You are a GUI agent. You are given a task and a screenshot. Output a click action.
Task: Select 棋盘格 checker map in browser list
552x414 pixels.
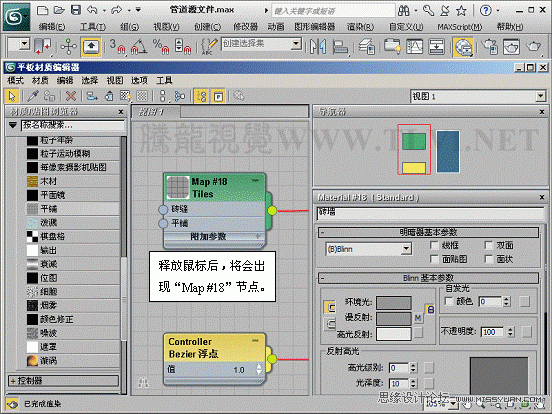(x=73, y=237)
